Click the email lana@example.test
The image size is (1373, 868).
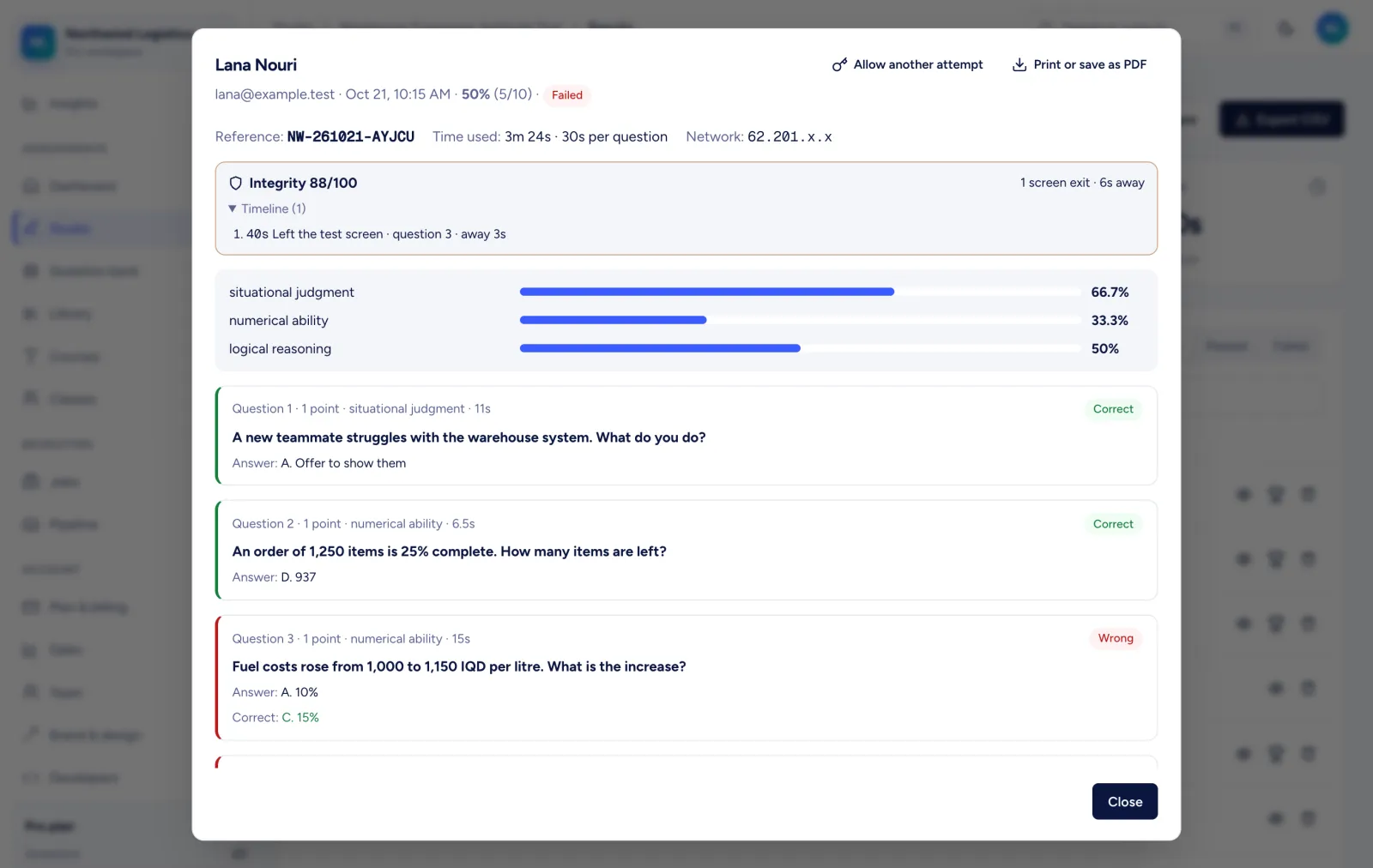point(275,94)
